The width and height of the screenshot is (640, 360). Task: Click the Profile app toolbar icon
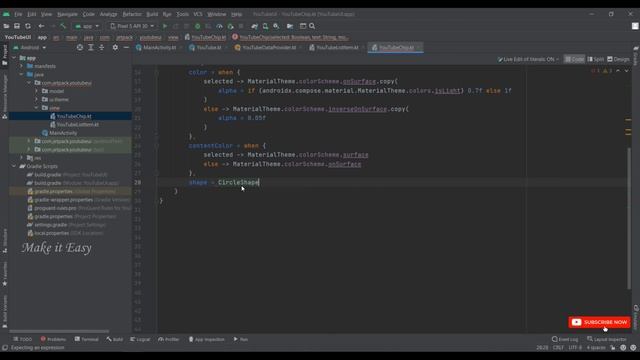[x=219, y=26]
